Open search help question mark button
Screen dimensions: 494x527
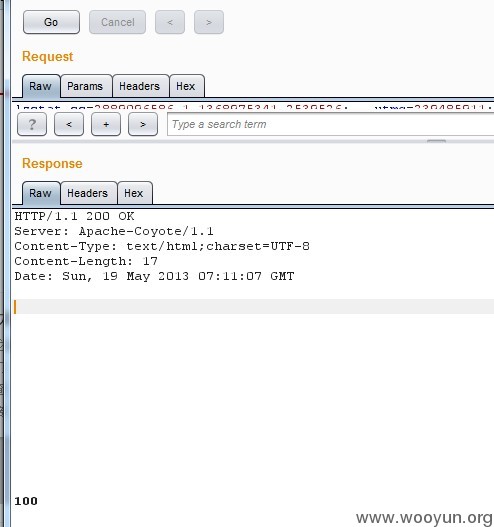coord(32,124)
